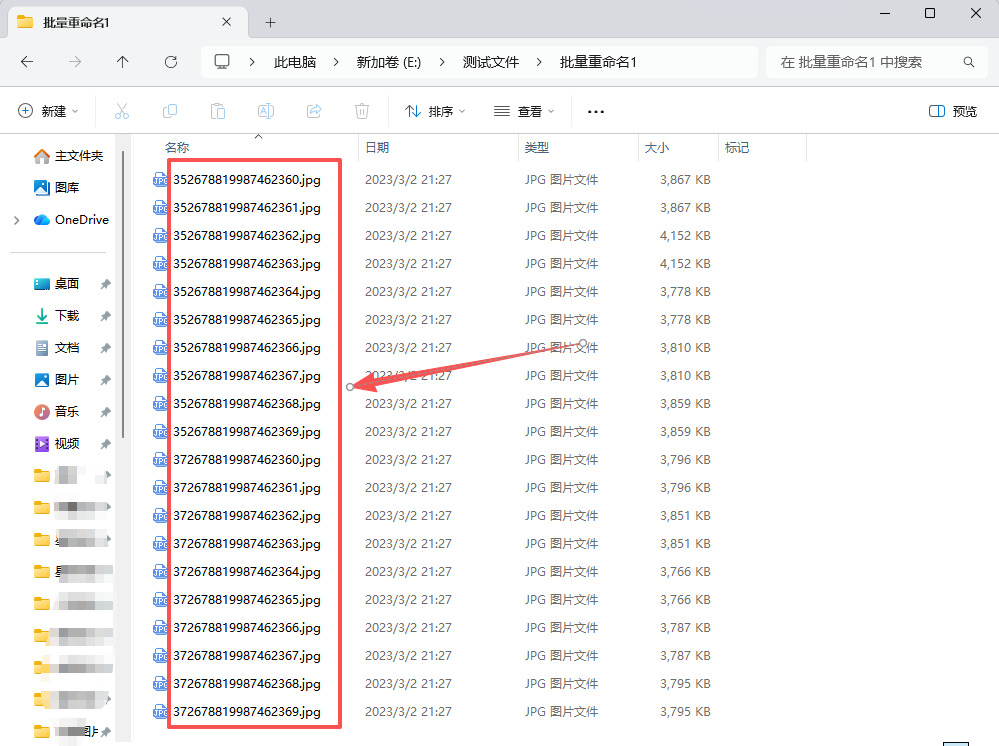Click the search magnifier icon
The image size is (999, 746).
click(x=968, y=62)
